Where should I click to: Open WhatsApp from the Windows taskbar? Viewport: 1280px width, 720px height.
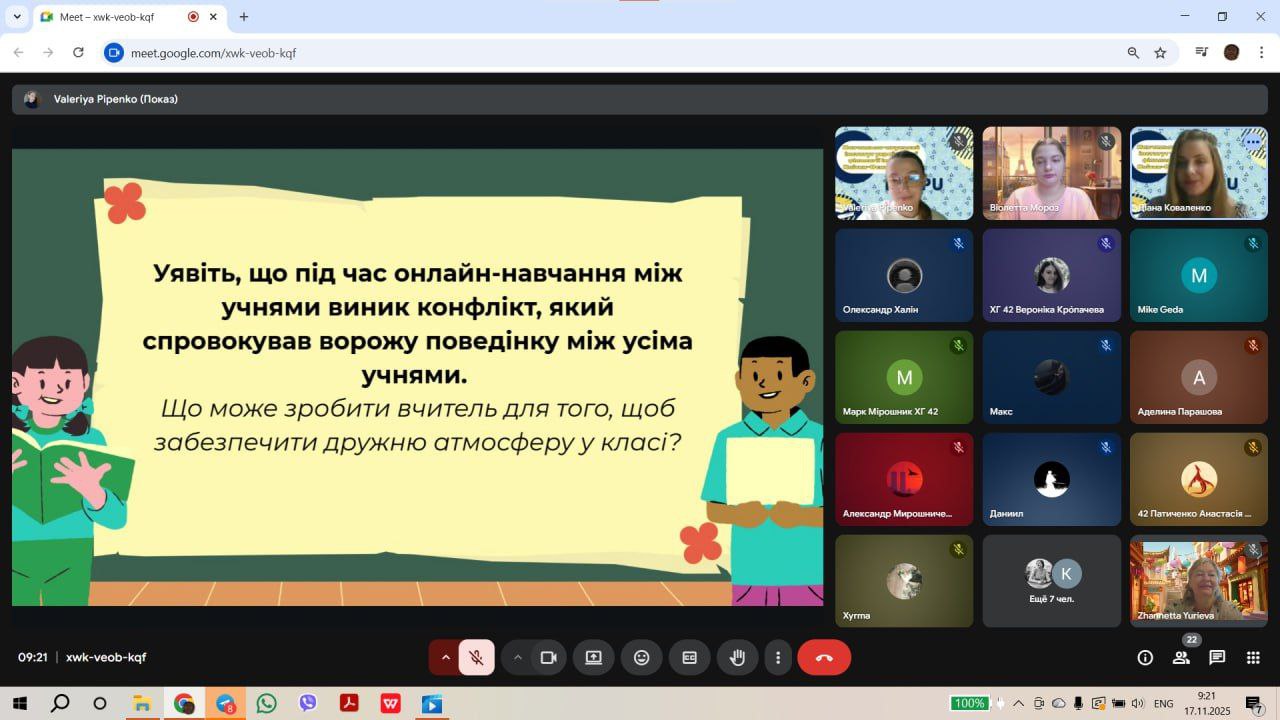266,703
